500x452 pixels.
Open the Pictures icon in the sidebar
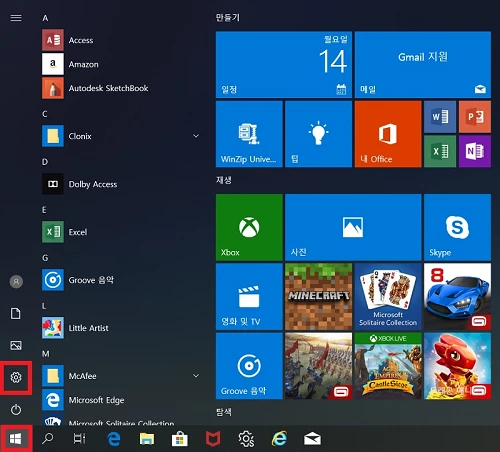point(16,345)
